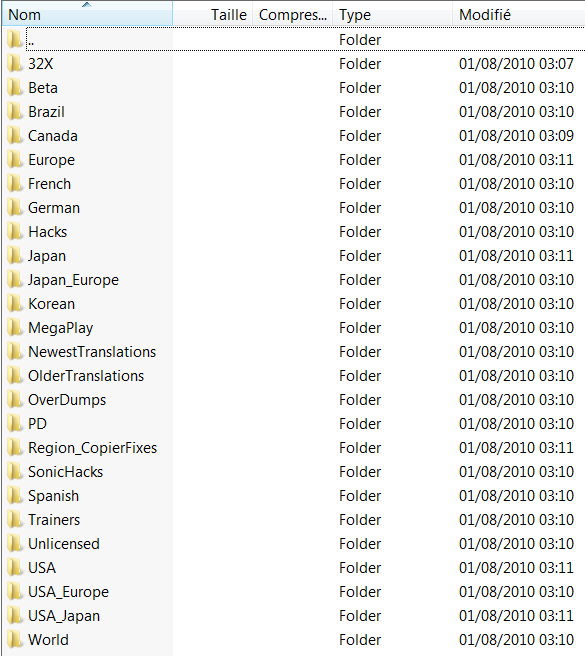Click the Type column header

pyautogui.click(x=393, y=15)
